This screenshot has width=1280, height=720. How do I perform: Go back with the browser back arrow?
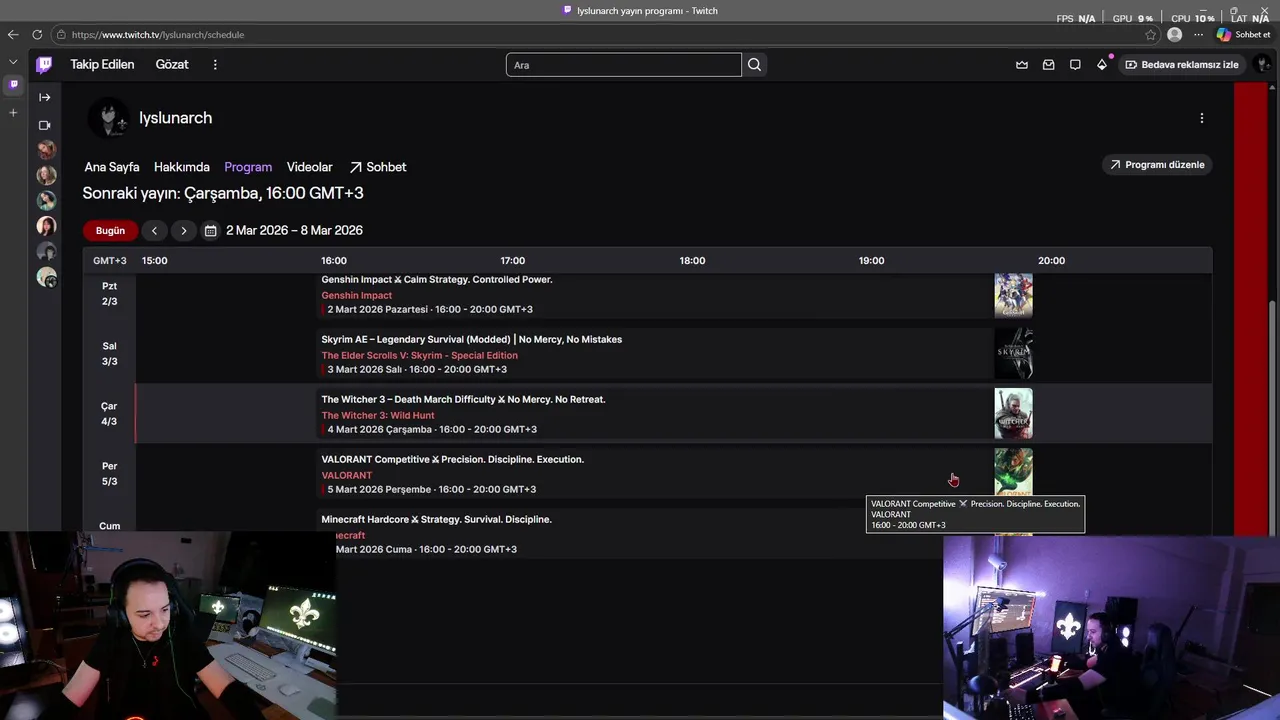coord(13,35)
